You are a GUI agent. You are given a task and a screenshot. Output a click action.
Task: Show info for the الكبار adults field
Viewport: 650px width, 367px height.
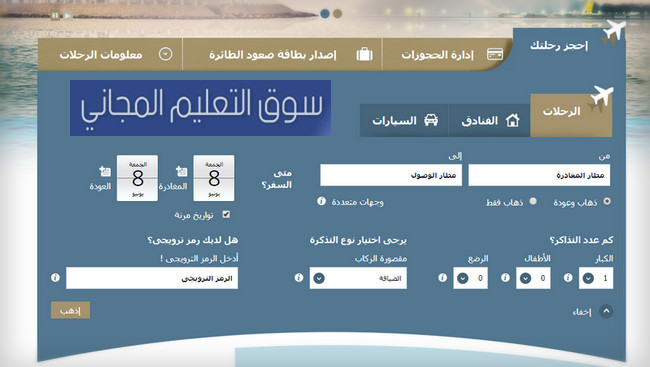pos(568,277)
